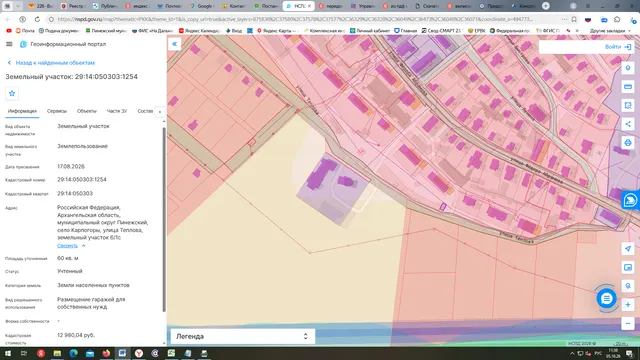Open the chat support bubble
The height and width of the screenshot is (360, 640).
[607, 299]
